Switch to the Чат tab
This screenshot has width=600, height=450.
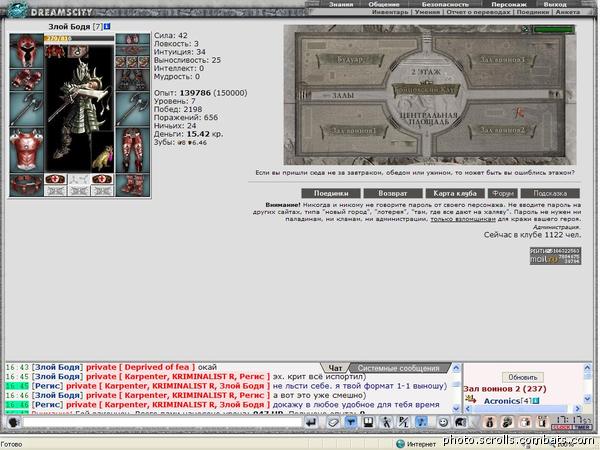click(336, 367)
